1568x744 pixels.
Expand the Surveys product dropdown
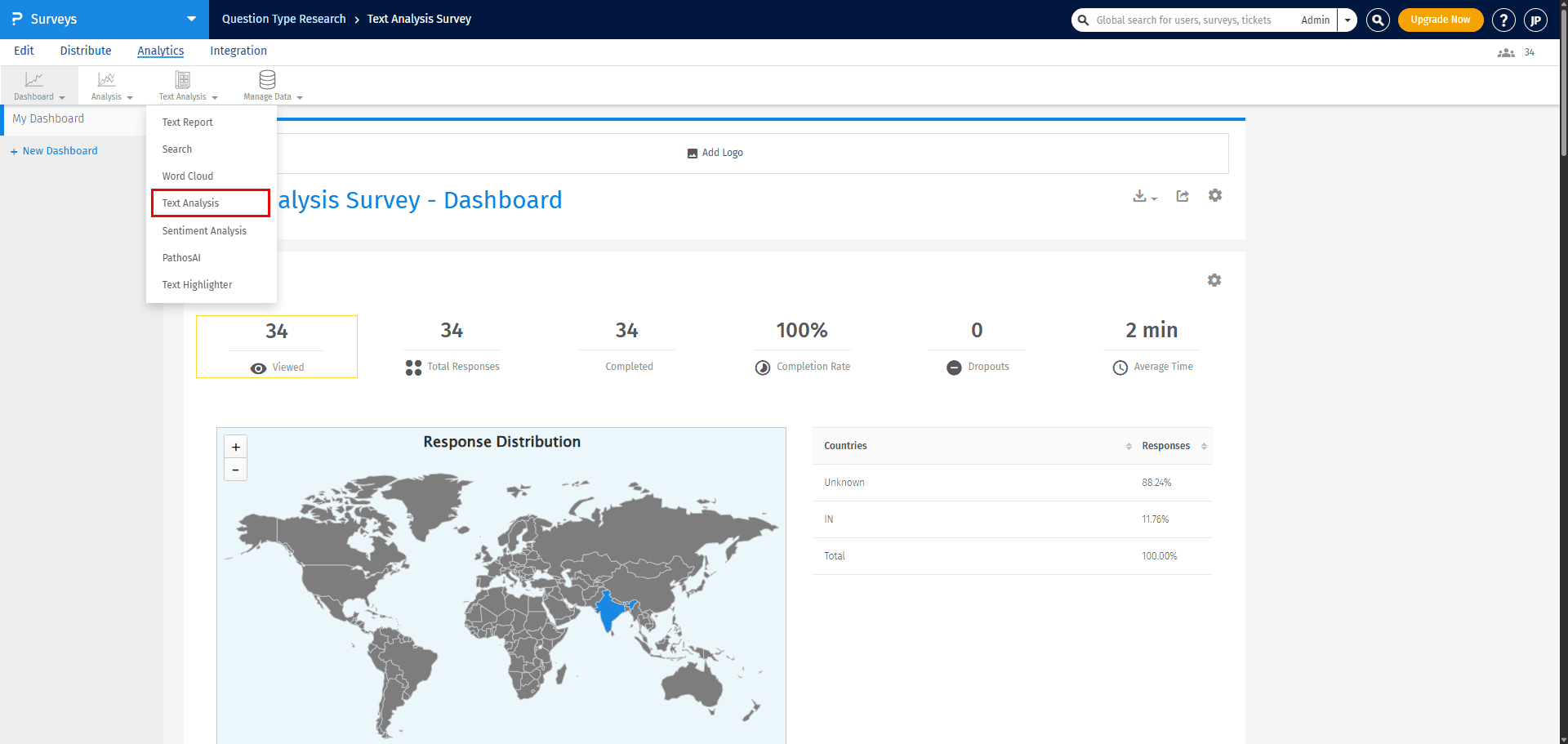(x=191, y=19)
